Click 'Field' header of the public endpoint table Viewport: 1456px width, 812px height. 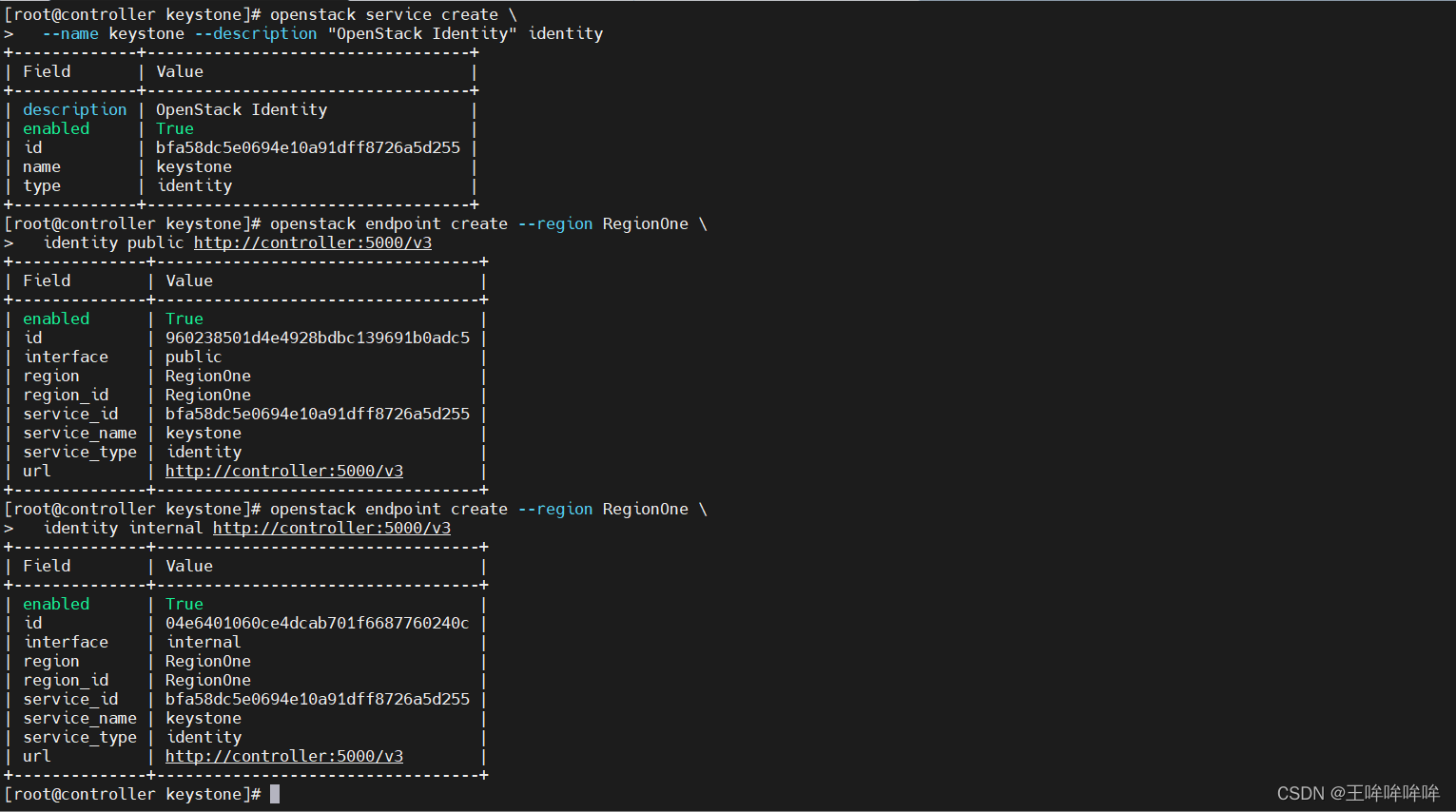coord(47,280)
